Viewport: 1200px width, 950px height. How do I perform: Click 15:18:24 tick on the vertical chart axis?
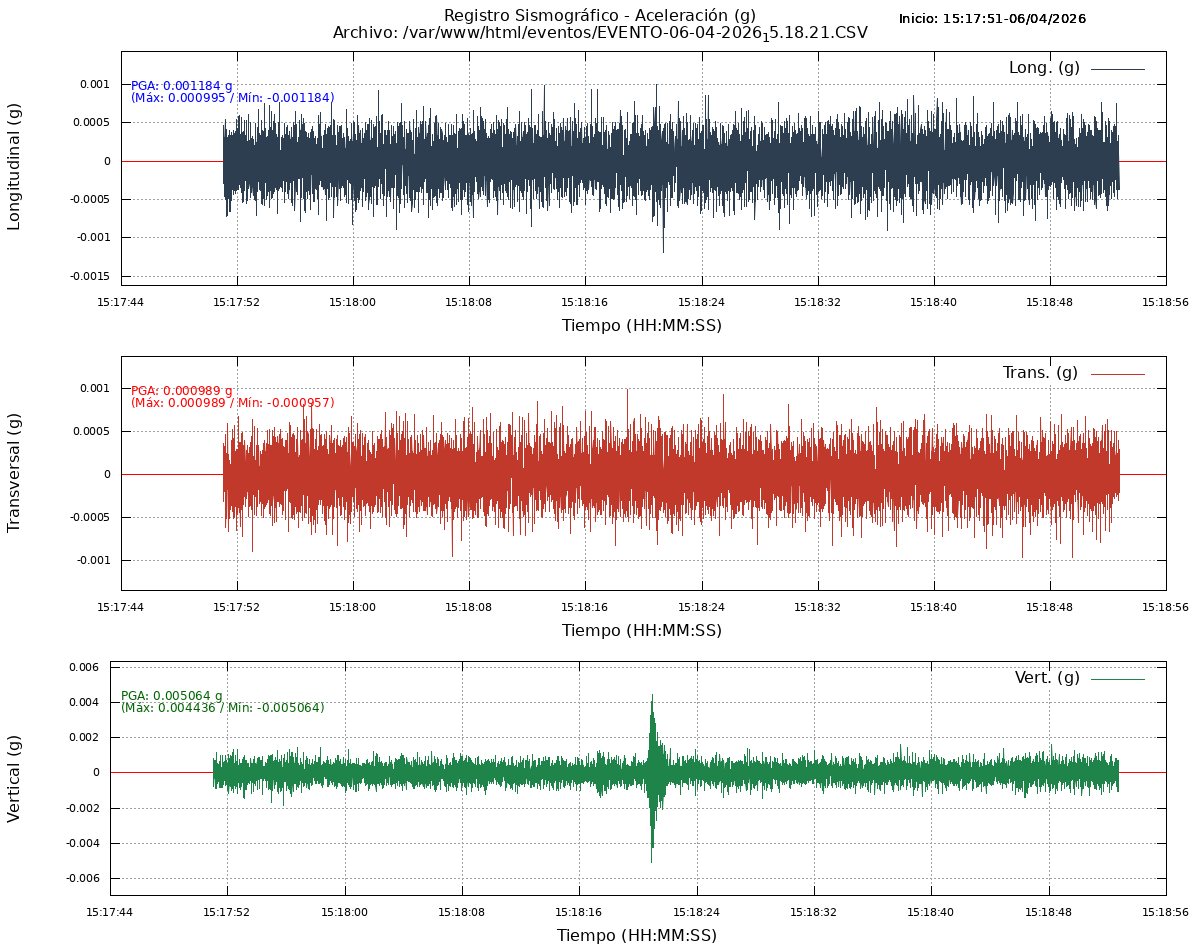[696, 912]
